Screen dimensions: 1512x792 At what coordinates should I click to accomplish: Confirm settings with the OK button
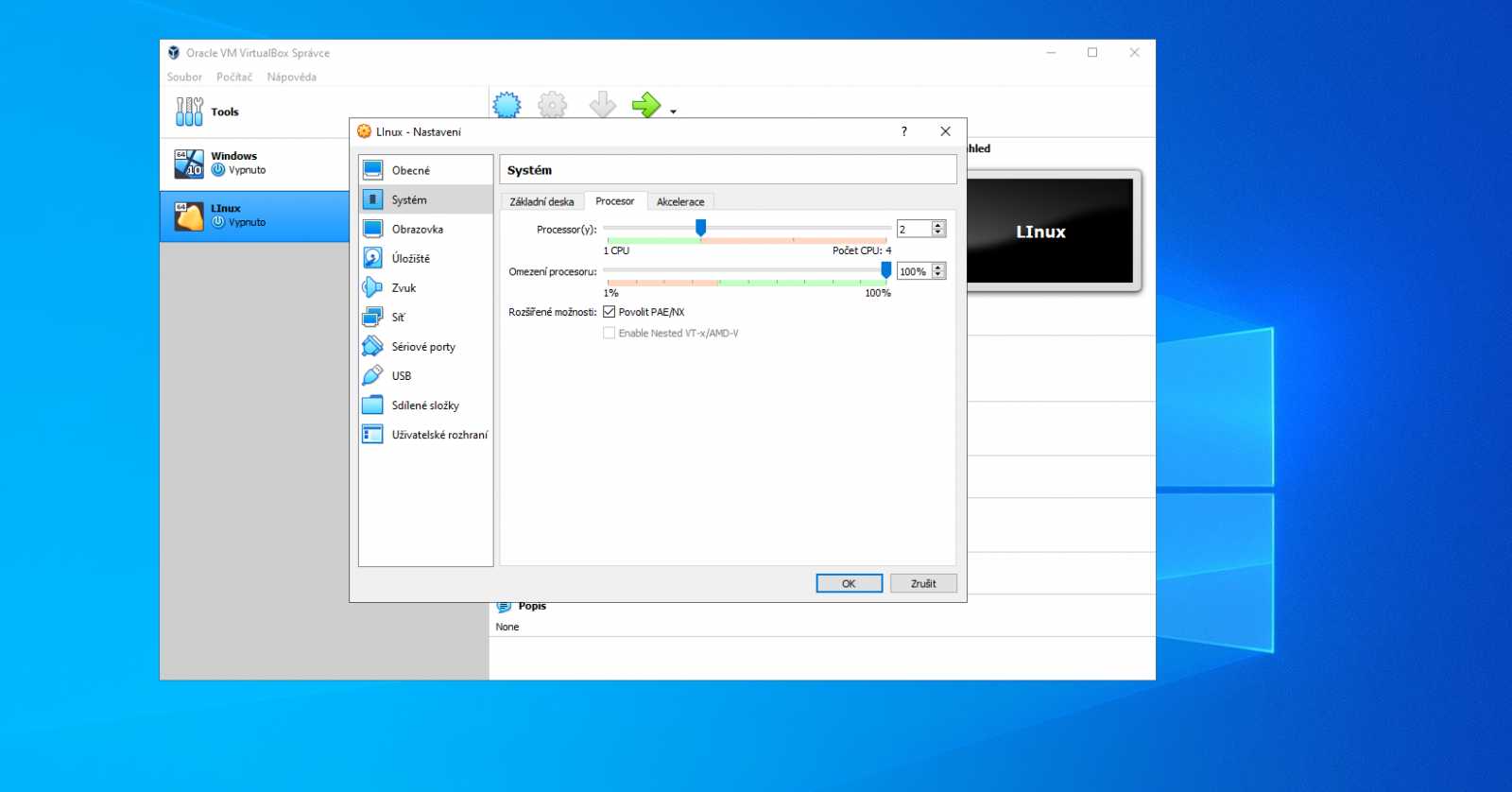coord(849,583)
